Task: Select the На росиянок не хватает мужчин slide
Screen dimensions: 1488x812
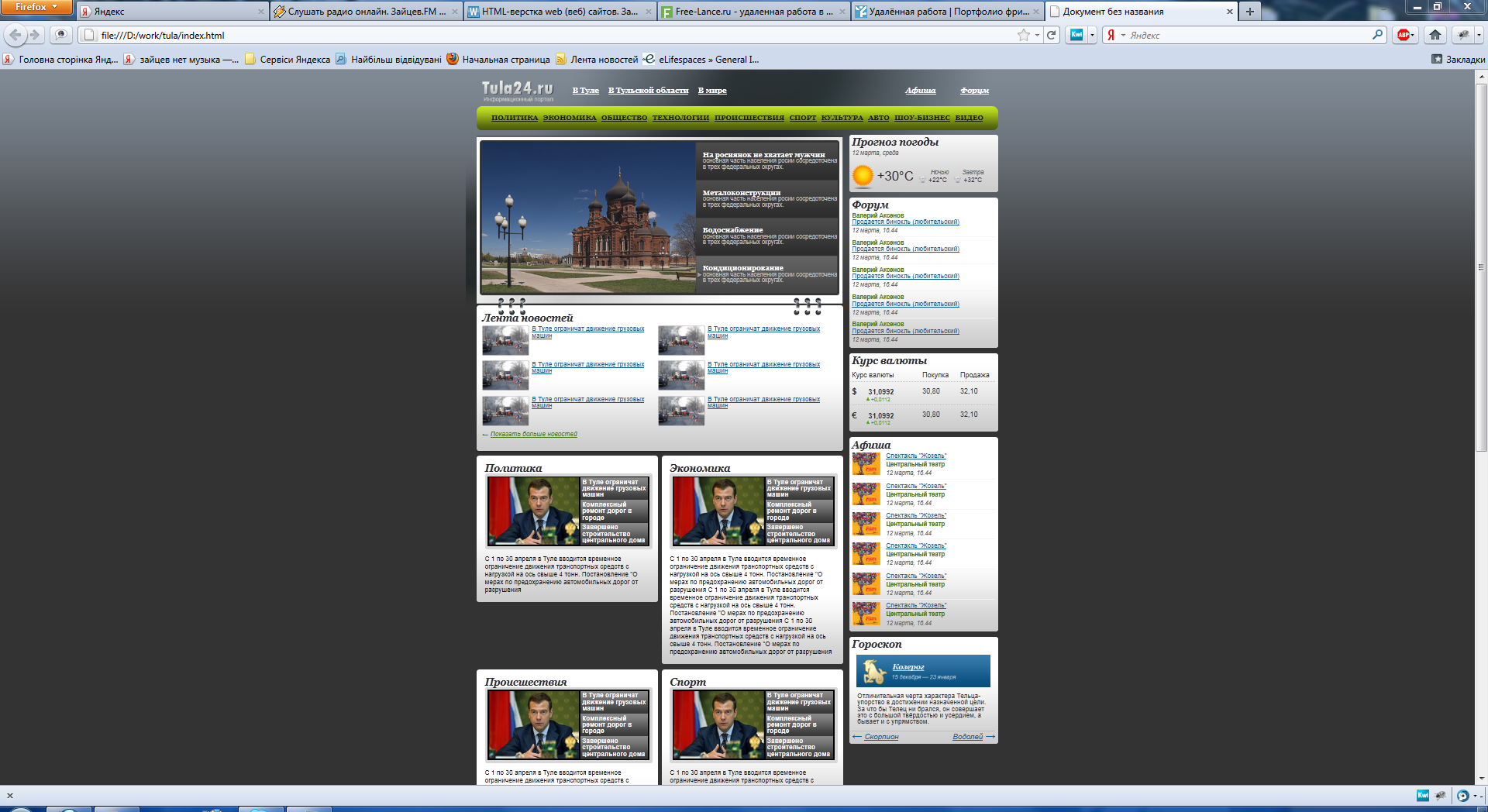Action: (763, 155)
